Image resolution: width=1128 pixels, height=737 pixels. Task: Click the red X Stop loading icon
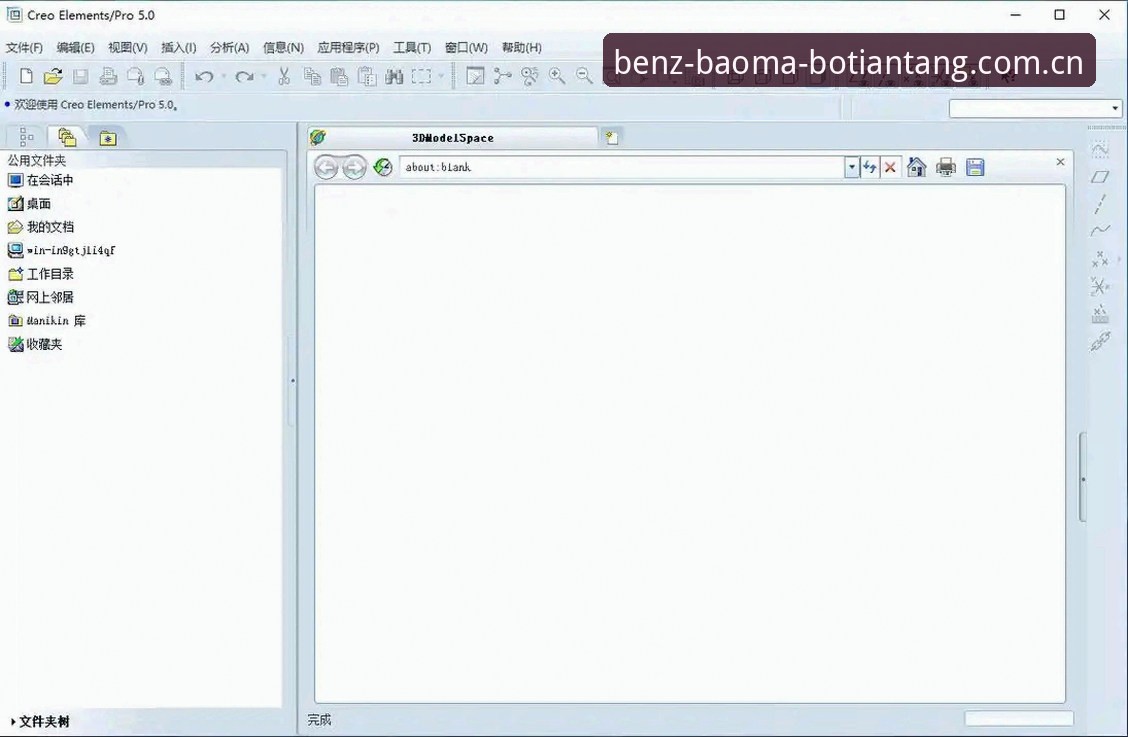(x=891, y=167)
